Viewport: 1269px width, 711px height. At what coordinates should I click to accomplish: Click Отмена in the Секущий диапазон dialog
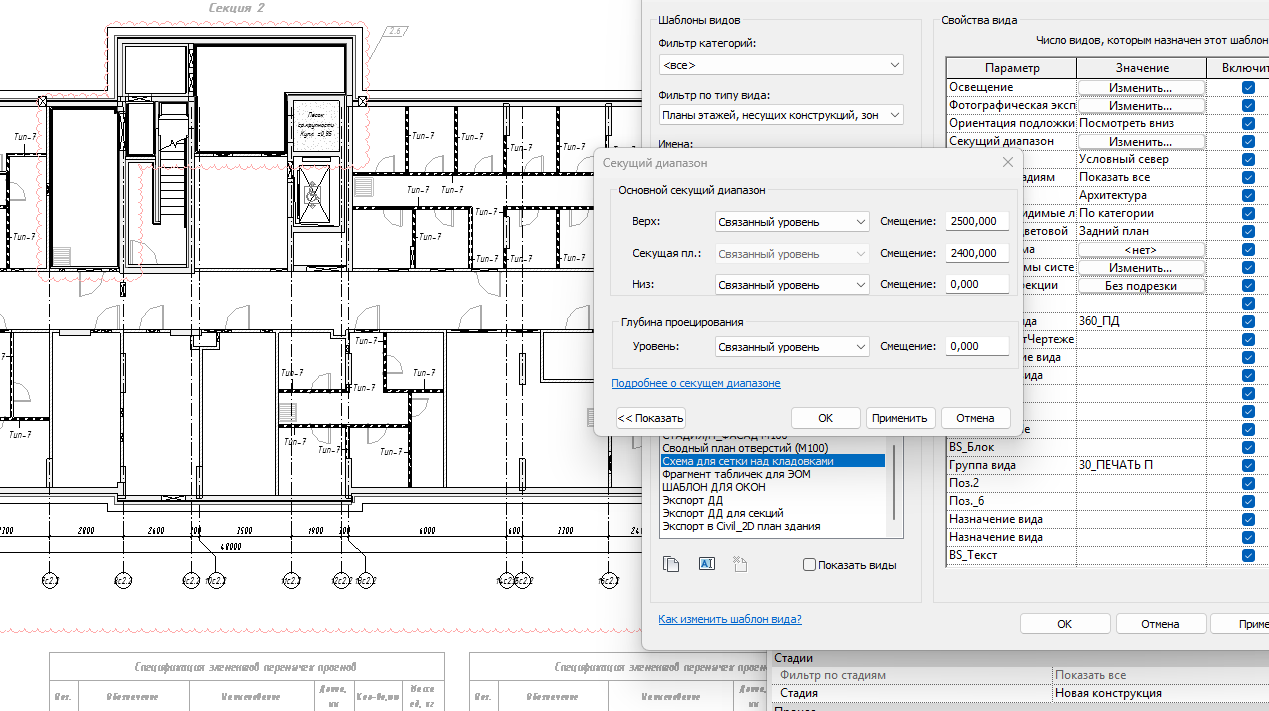(975, 418)
